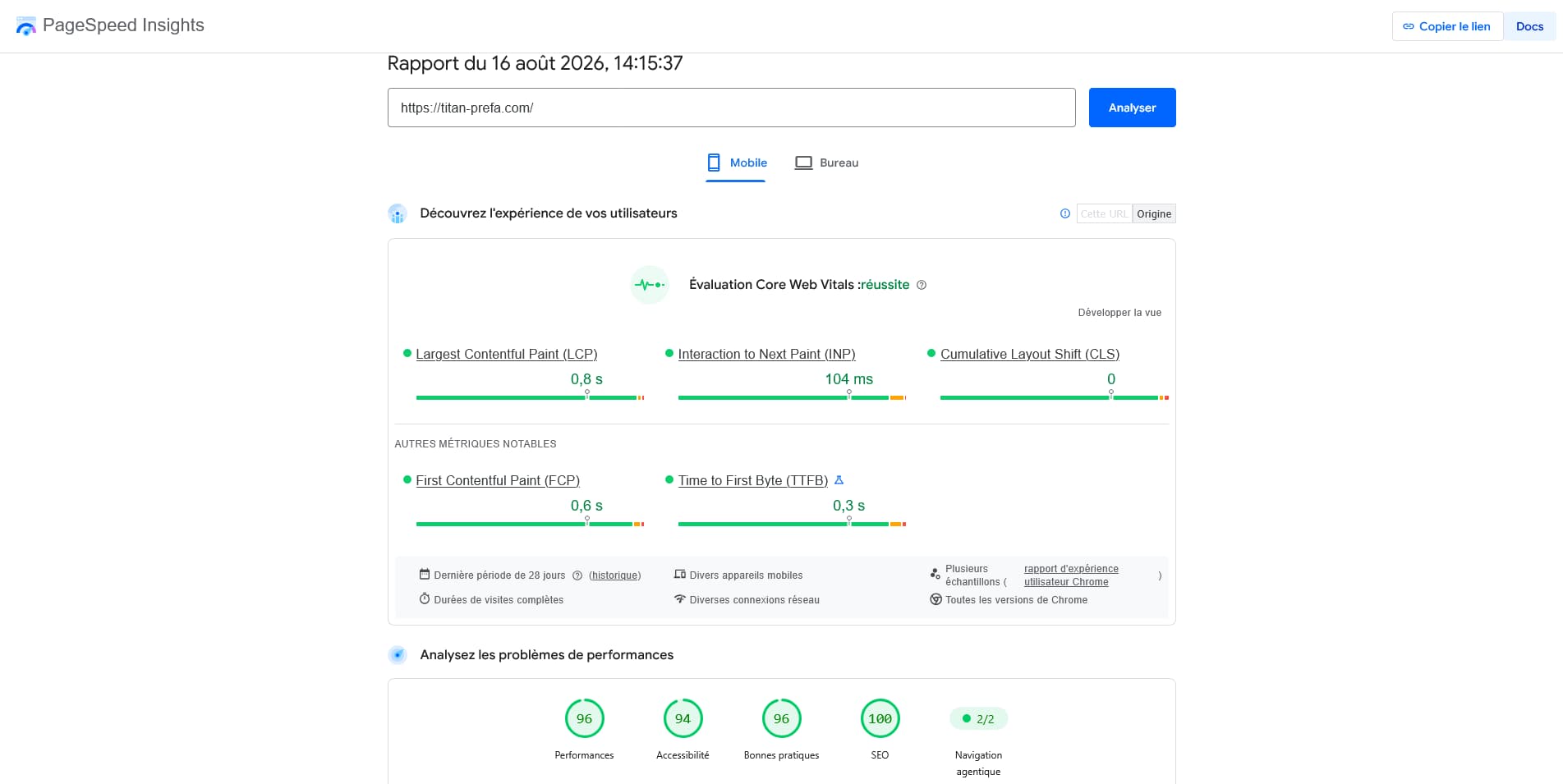Click the TTFB value 0,3 s

pos(848,506)
